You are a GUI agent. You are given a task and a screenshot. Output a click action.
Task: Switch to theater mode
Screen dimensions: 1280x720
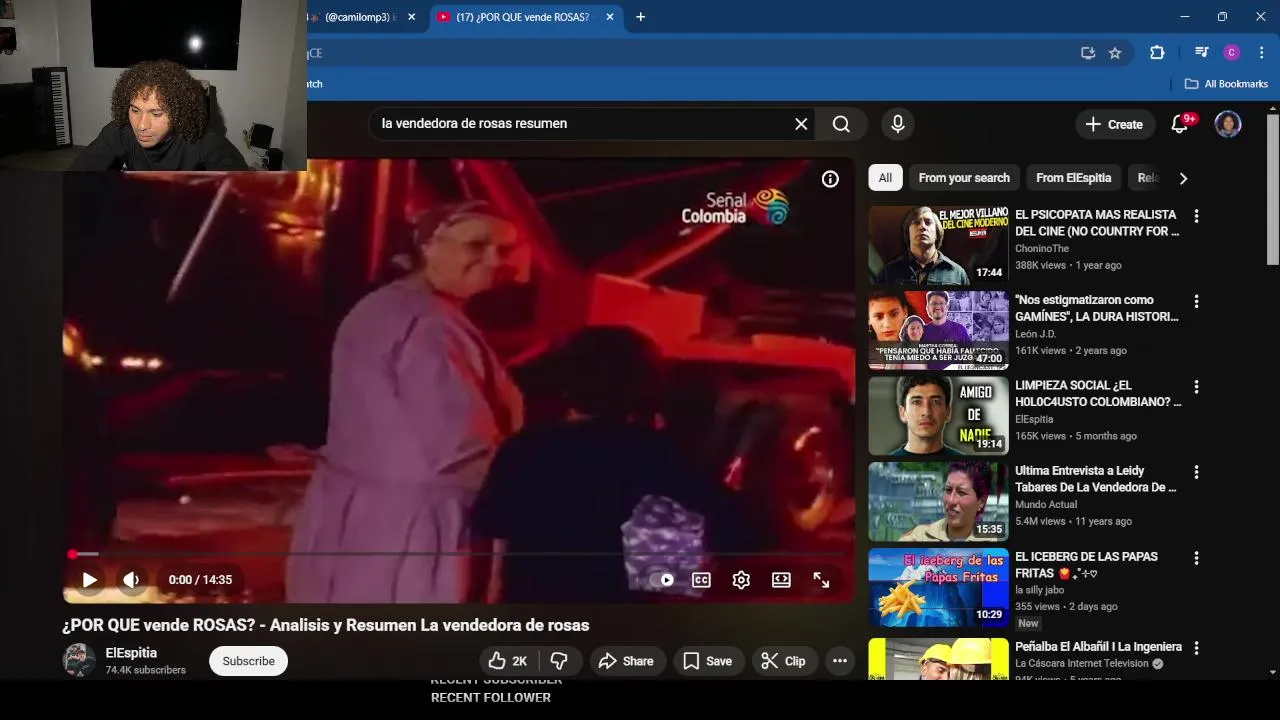click(781, 580)
